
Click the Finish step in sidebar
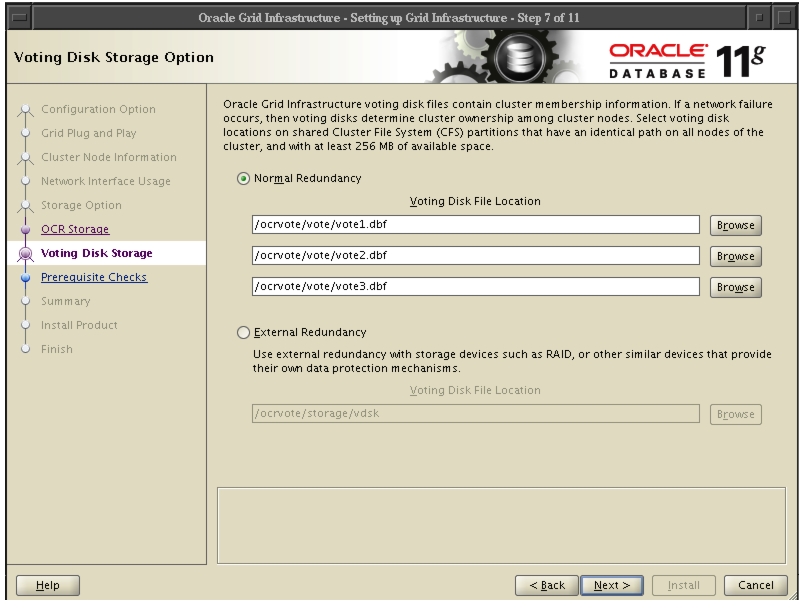click(57, 349)
